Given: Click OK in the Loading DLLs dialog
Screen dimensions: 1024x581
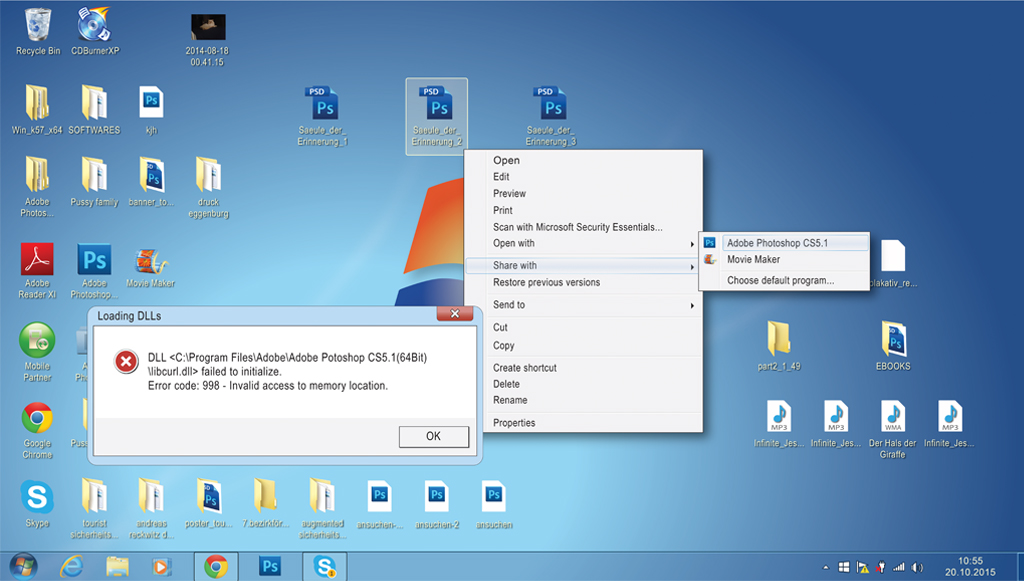Looking at the screenshot, I should tap(434, 436).
